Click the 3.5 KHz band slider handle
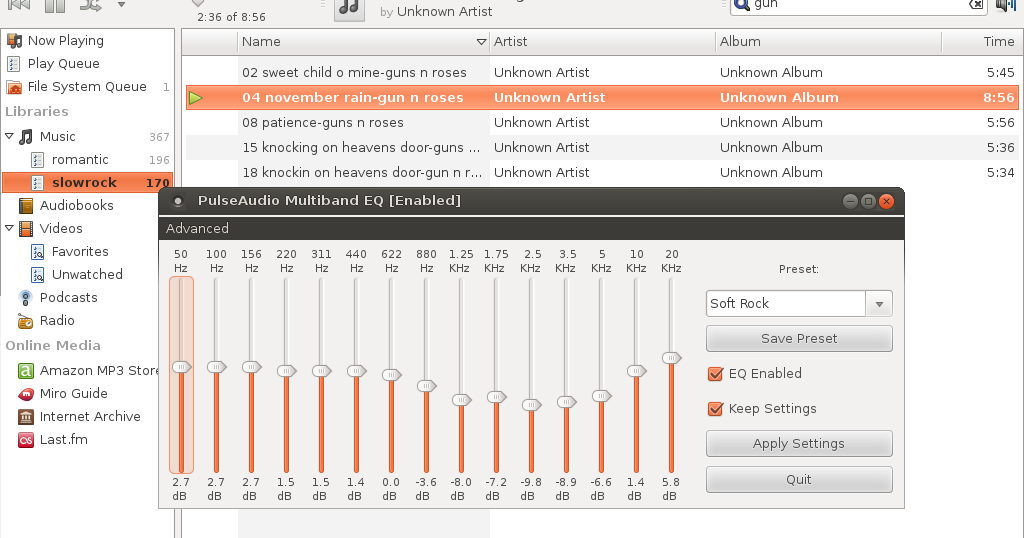The height and width of the screenshot is (538, 1024). click(566, 402)
